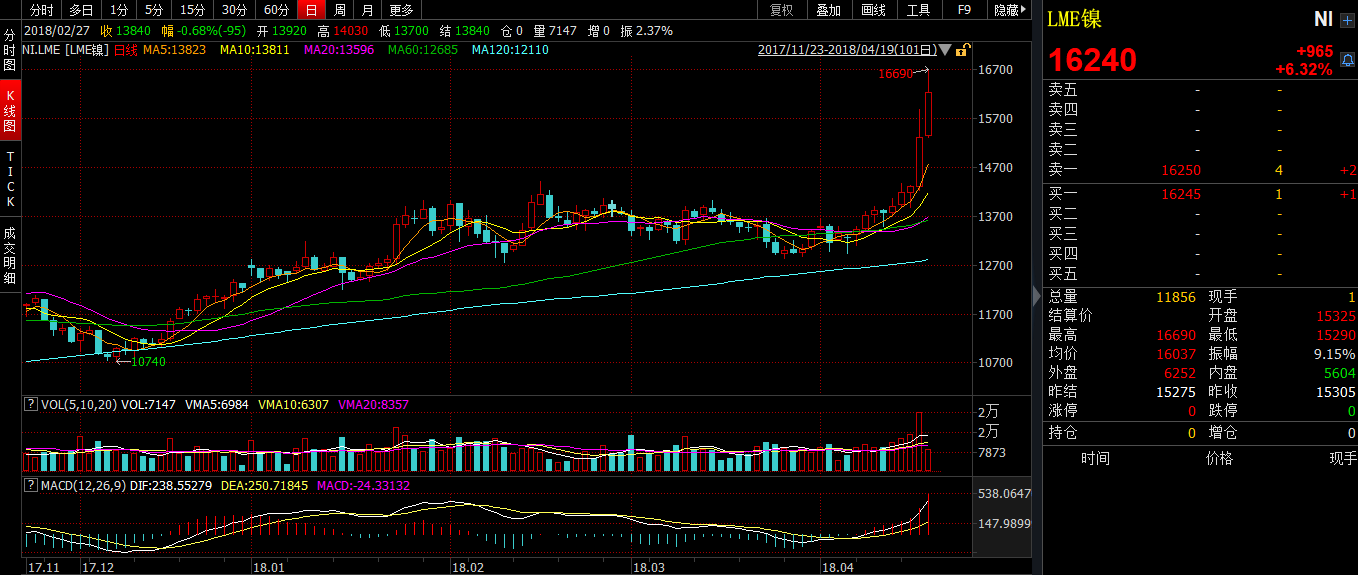Switch to the 分时 intraday tab
This screenshot has height=575, width=1358.
pos(41,10)
